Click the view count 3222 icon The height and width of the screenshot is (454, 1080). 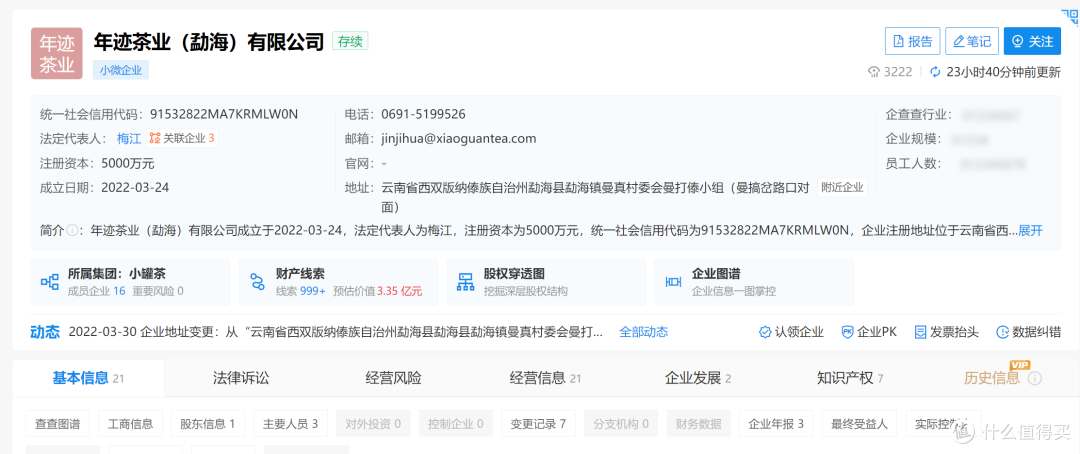875,72
